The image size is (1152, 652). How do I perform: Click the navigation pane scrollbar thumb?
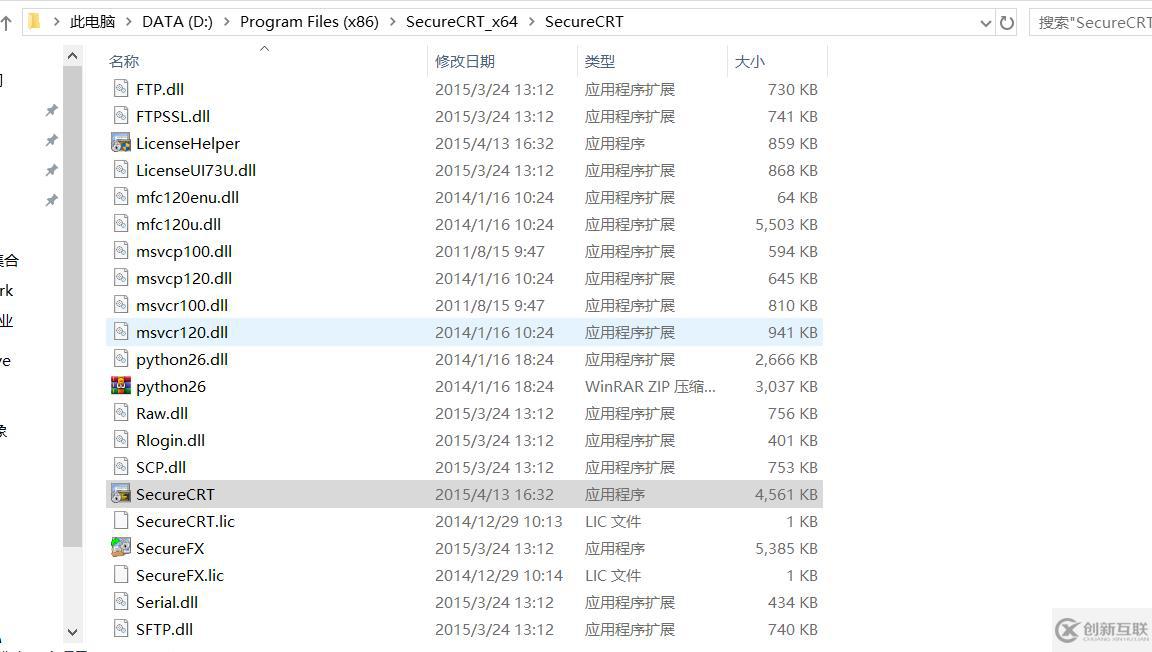[72, 307]
